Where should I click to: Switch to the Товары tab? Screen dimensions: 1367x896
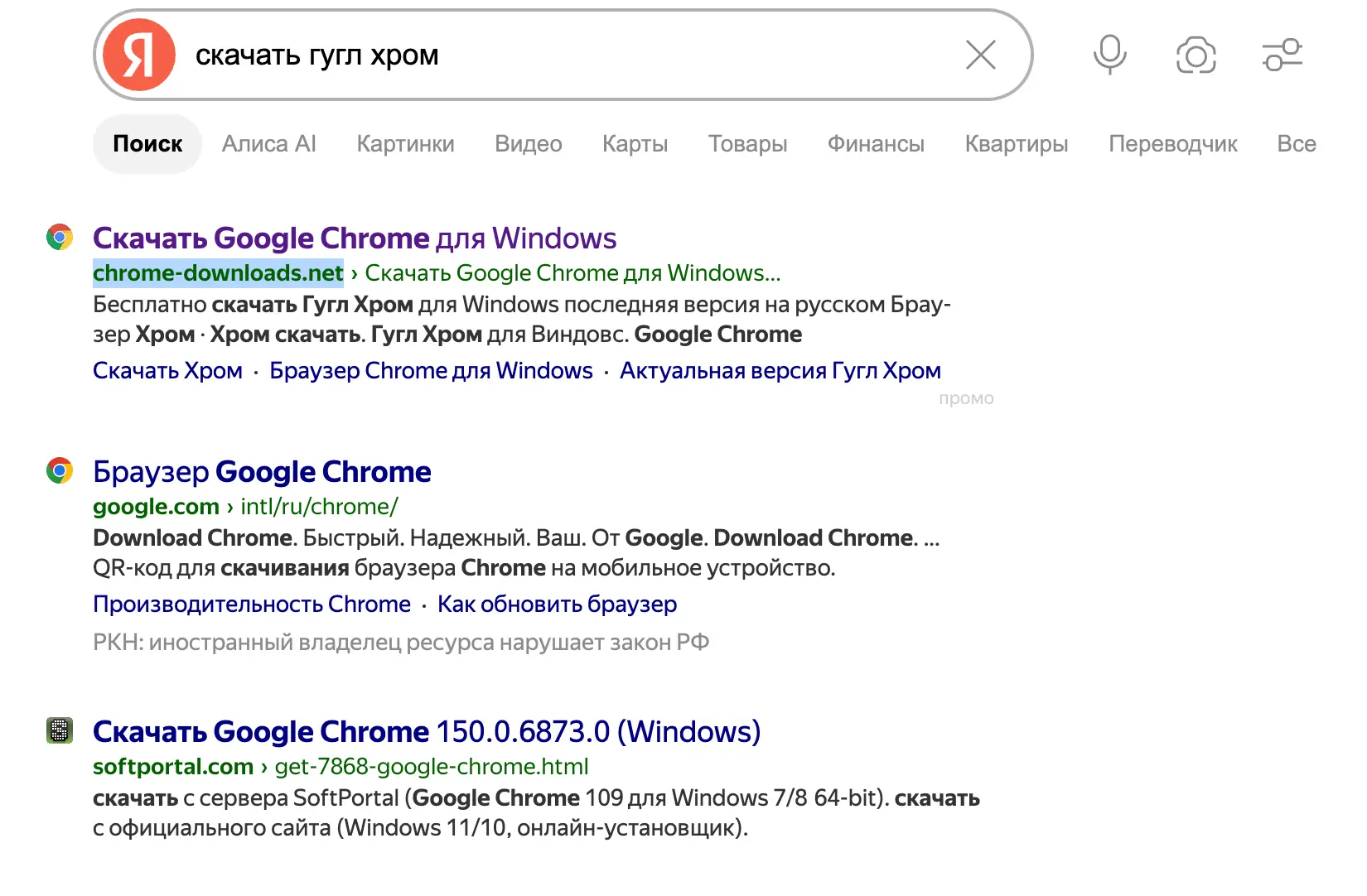click(x=748, y=144)
